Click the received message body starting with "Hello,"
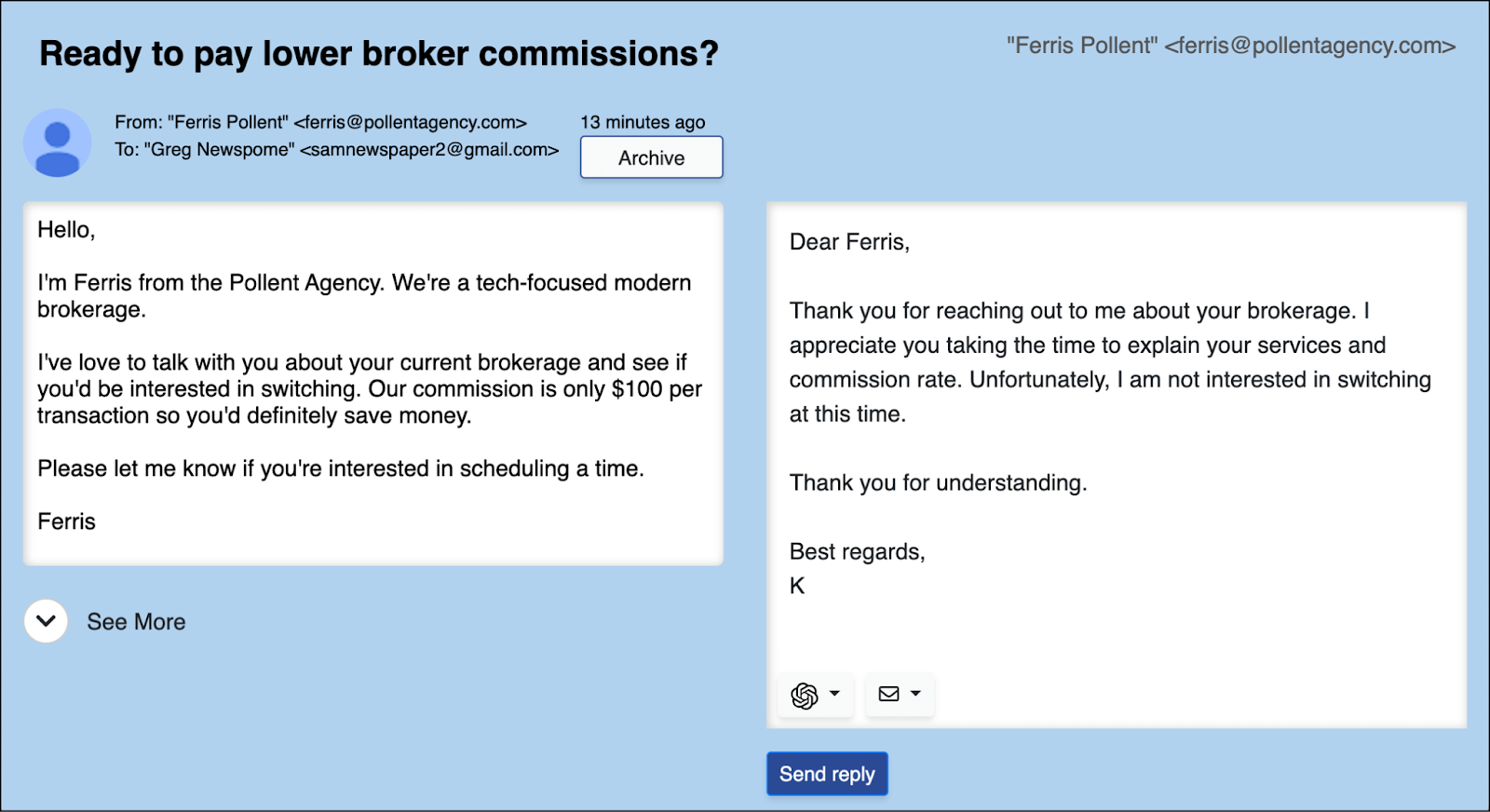 372,384
